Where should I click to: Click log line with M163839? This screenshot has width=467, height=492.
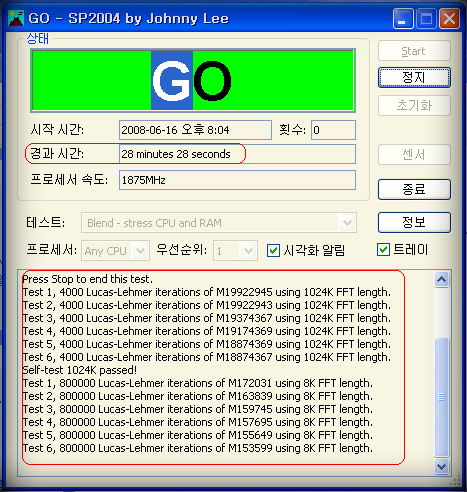tap(198, 396)
